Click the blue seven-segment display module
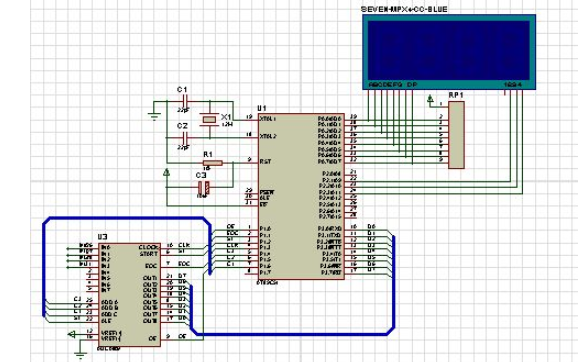 click(x=449, y=52)
